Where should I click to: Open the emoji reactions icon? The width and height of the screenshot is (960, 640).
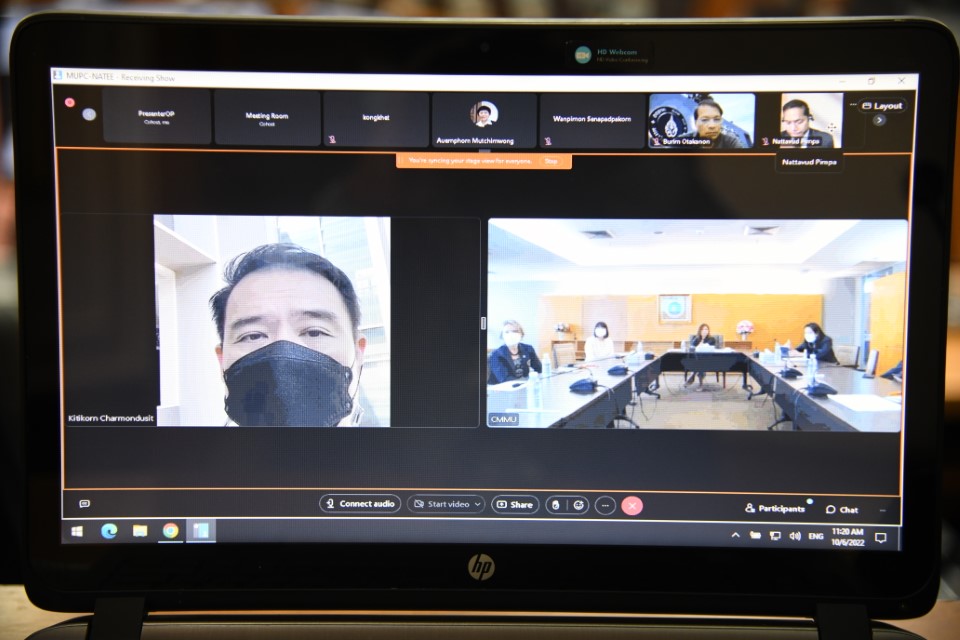(578, 505)
